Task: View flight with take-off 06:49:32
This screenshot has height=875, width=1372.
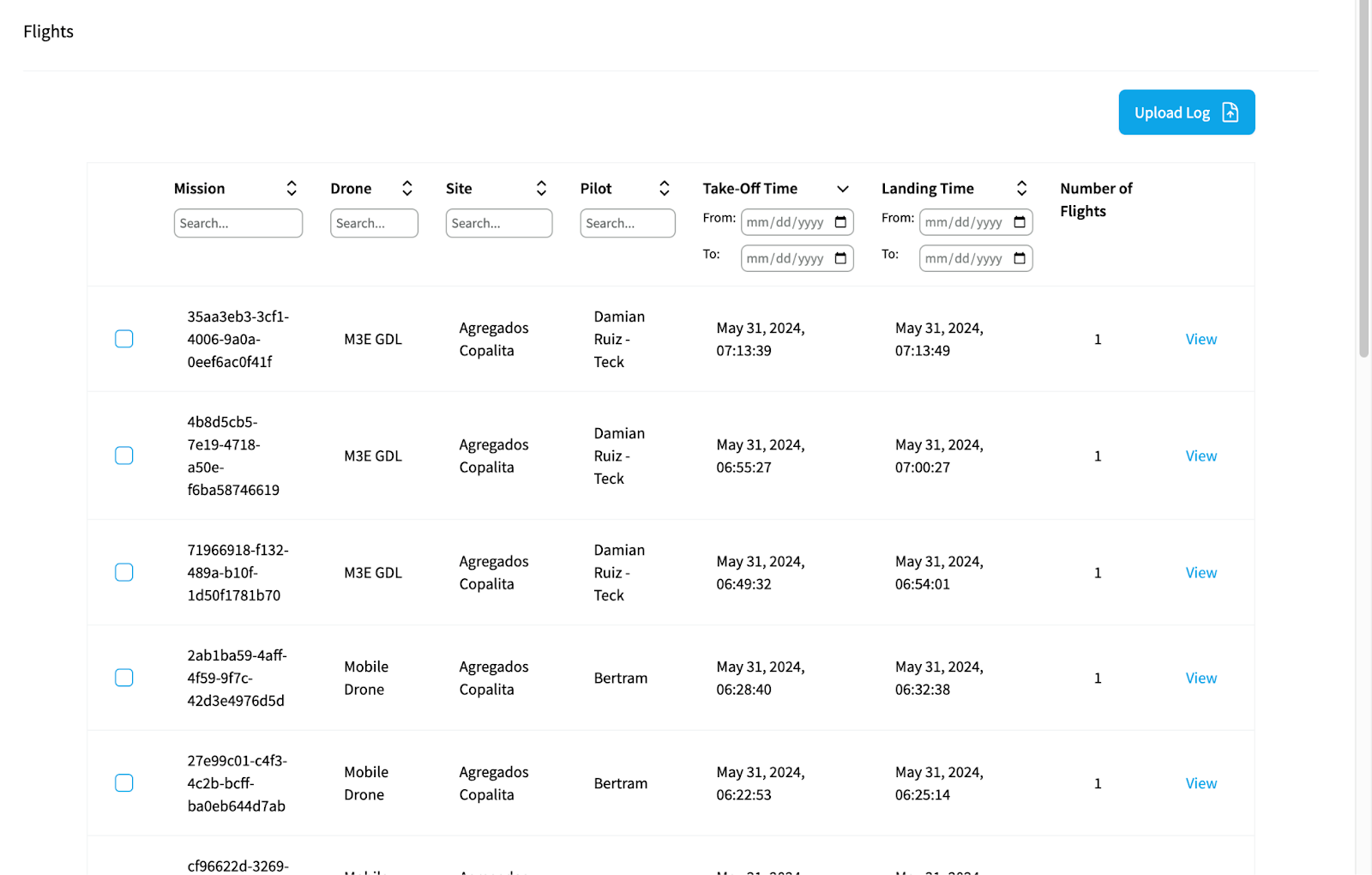Action: point(1201,572)
